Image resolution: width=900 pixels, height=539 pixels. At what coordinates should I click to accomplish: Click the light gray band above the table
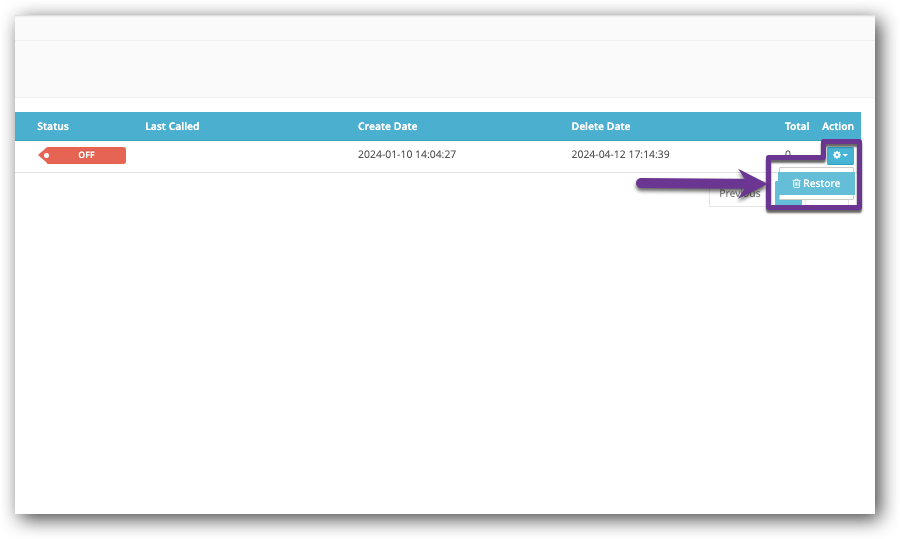[400, 70]
